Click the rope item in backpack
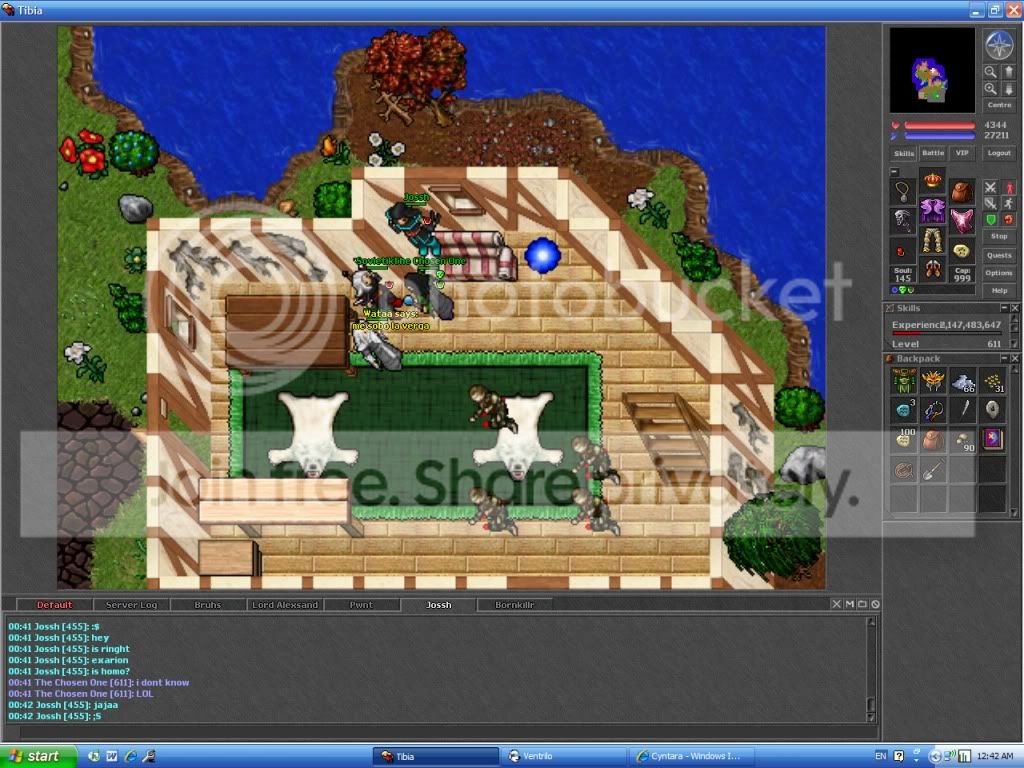 [x=904, y=469]
